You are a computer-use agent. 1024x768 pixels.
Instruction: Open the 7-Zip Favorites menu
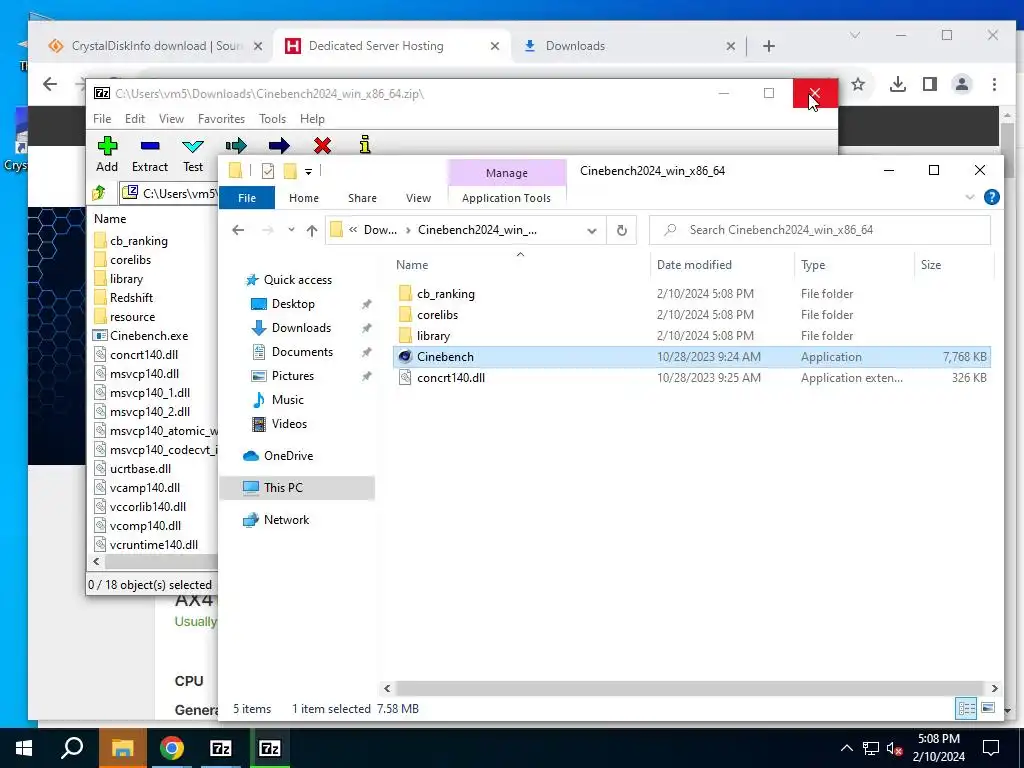pos(221,119)
